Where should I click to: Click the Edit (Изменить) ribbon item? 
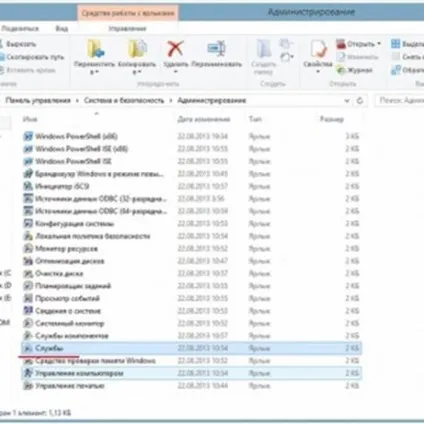[357, 57]
